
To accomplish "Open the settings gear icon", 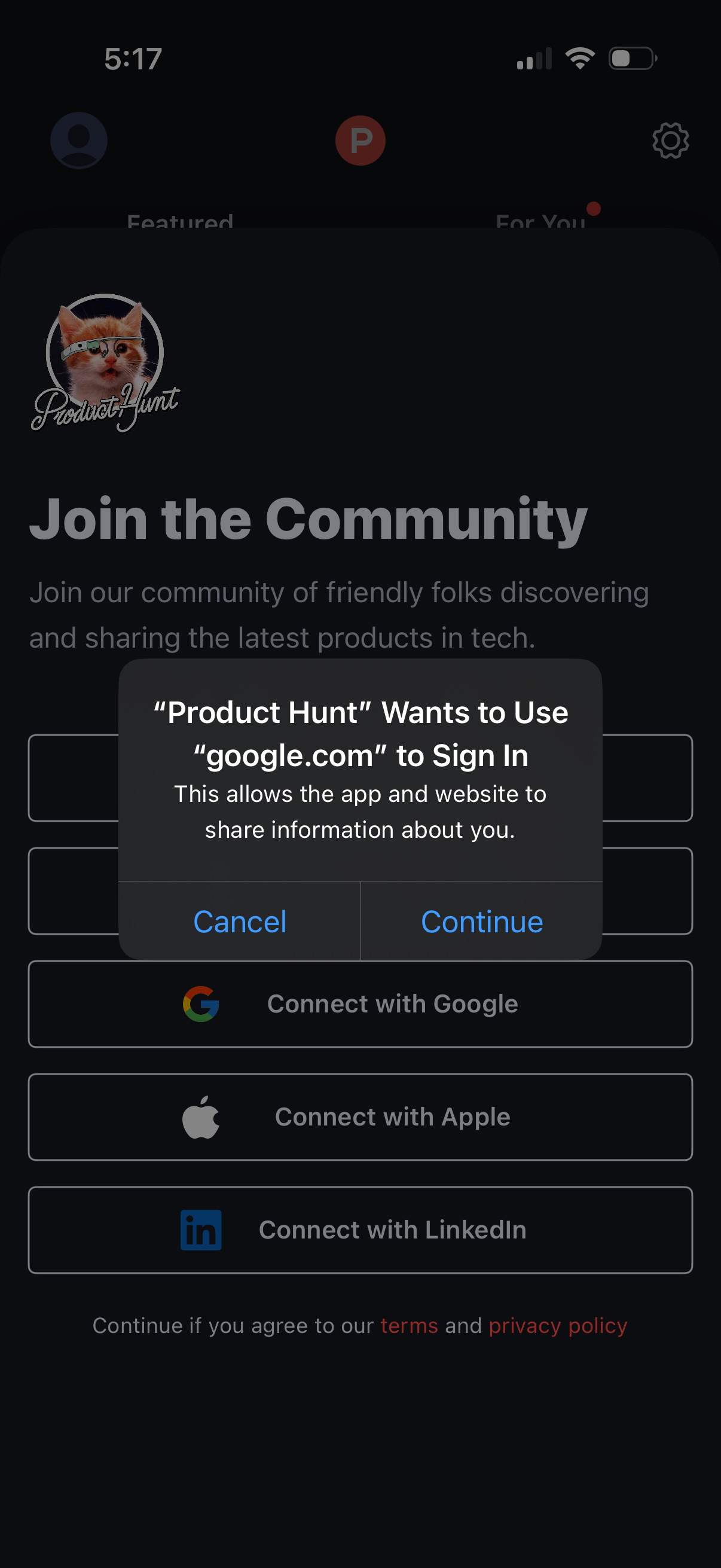I will click(x=670, y=139).
